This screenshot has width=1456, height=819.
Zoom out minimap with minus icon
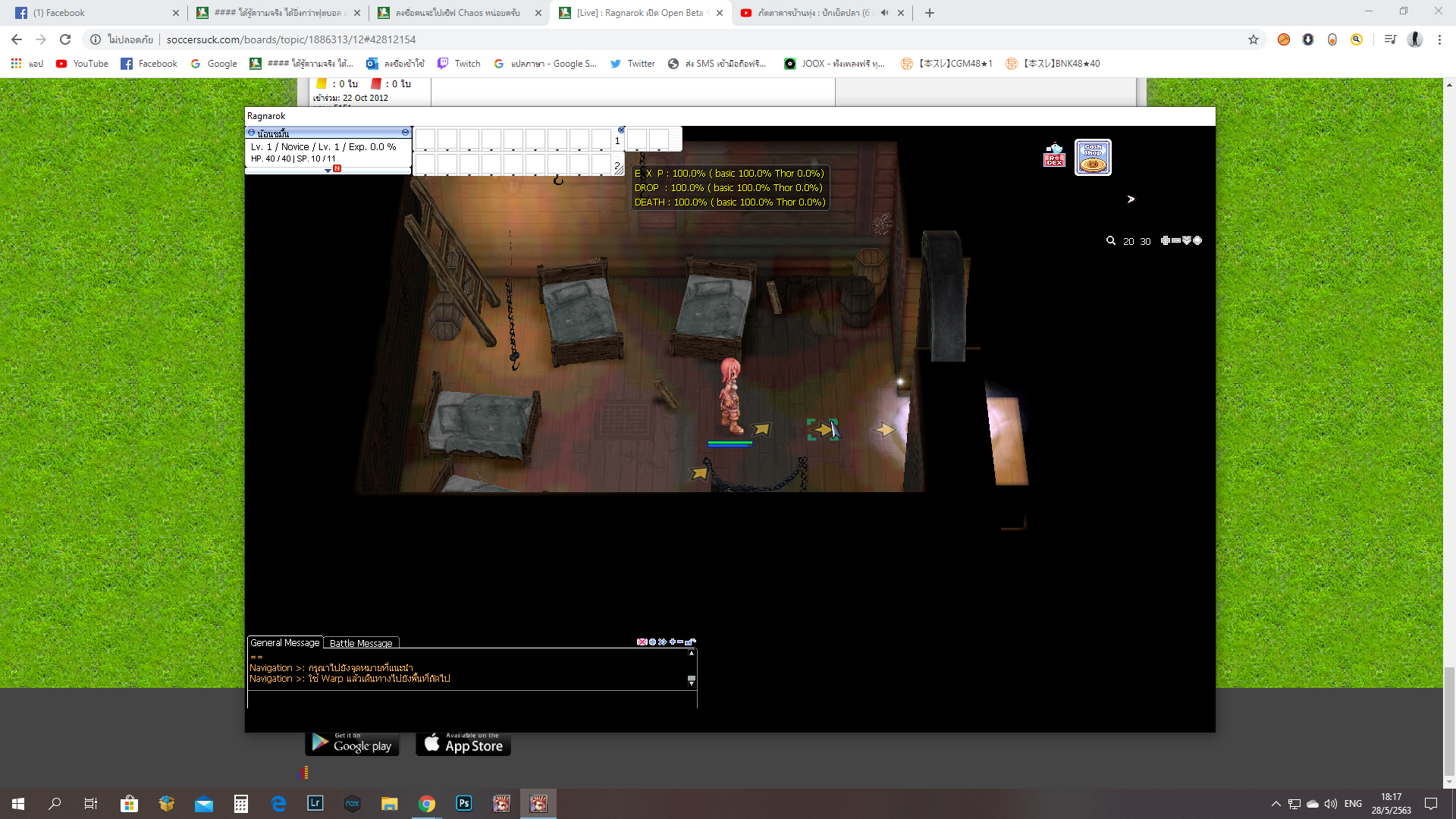click(x=1176, y=240)
